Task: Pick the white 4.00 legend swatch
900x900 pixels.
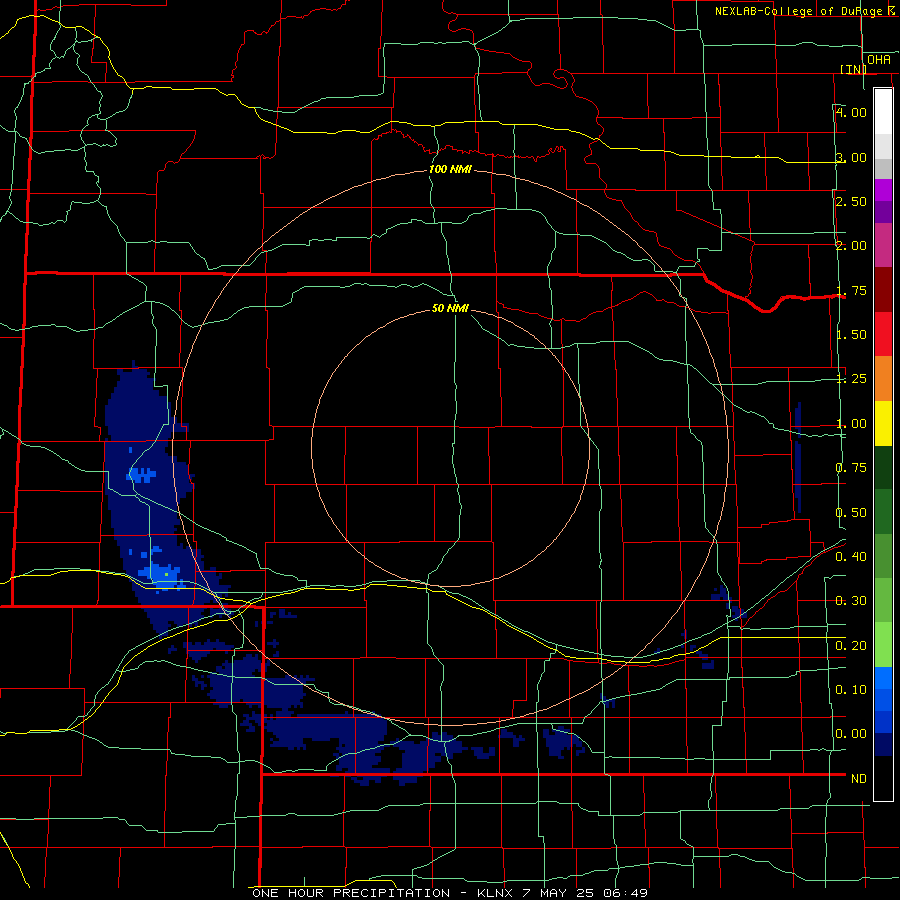Action: coord(883,111)
